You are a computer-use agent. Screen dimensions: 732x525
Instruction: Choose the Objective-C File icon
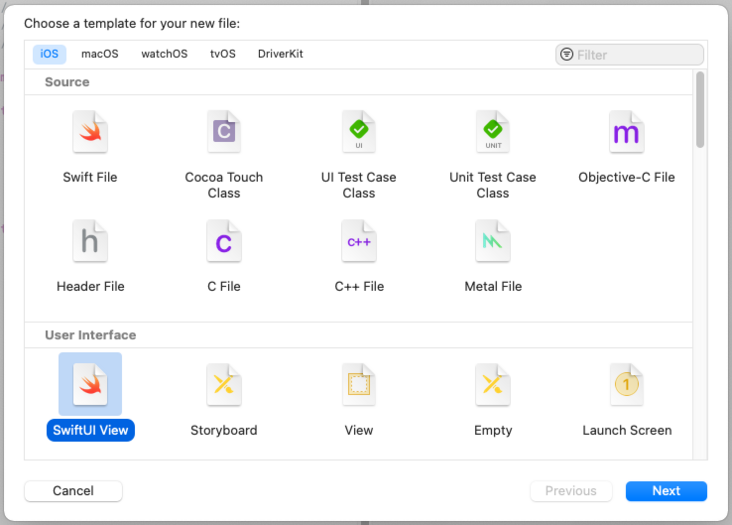(x=626, y=132)
